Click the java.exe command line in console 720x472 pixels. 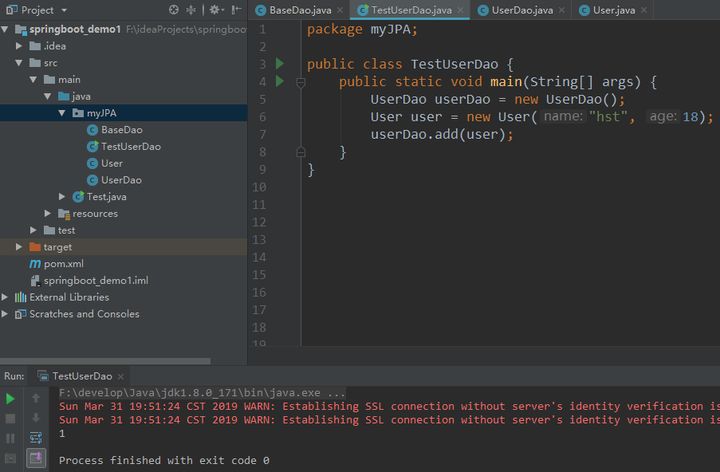click(x=202, y=393)
